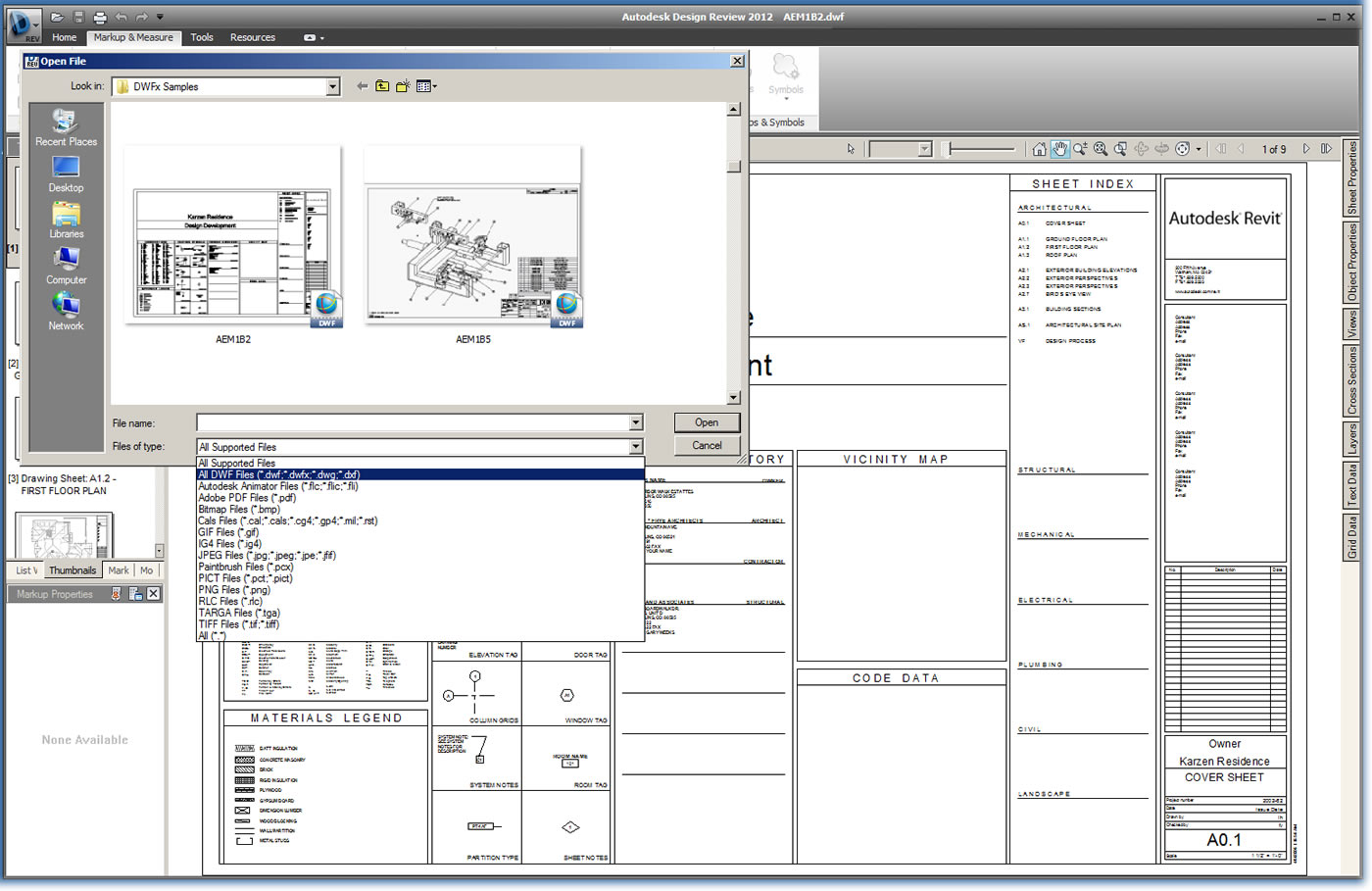
Task: Expand the File name combo box arrow
Action: (x=635, y=422)
